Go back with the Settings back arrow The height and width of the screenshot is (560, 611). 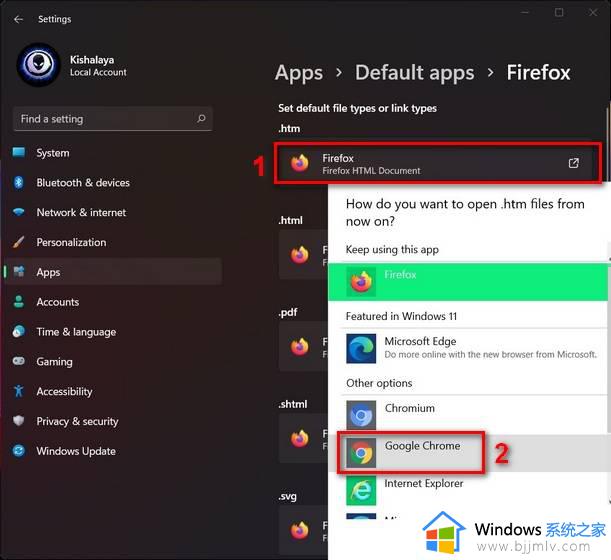point(18,19)
